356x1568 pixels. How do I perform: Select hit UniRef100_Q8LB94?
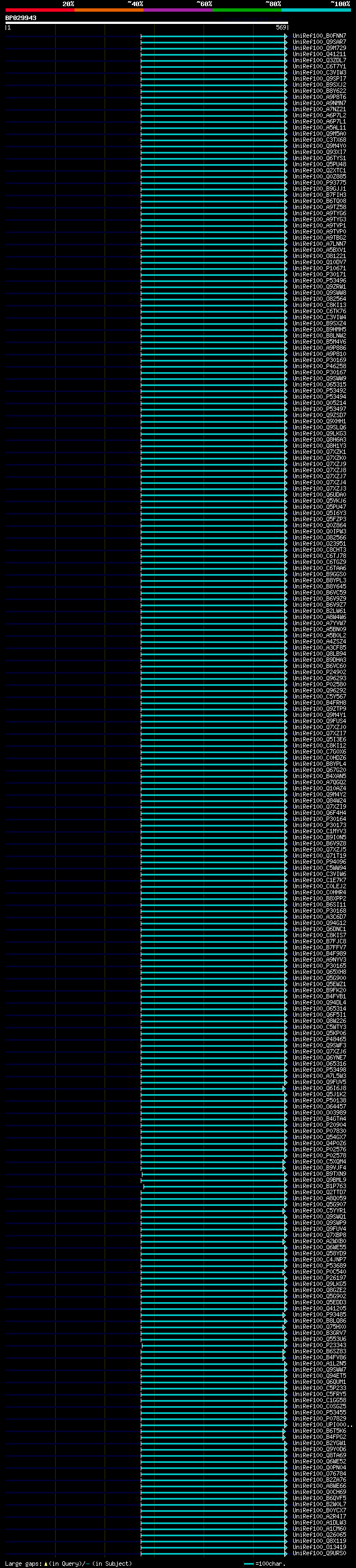[x=319, y=654]
